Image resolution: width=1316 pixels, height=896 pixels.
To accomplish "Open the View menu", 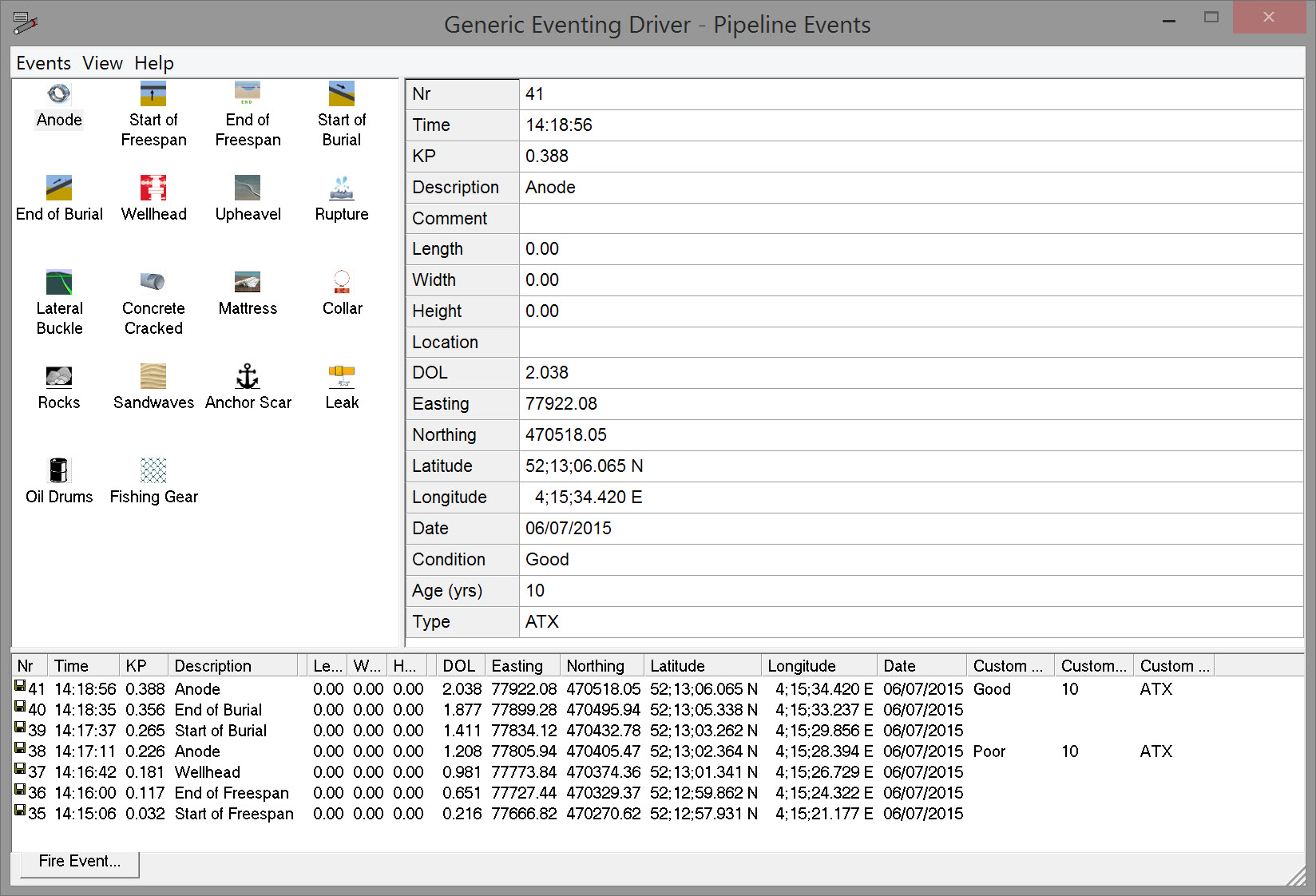I will click(x=102, y=63).
